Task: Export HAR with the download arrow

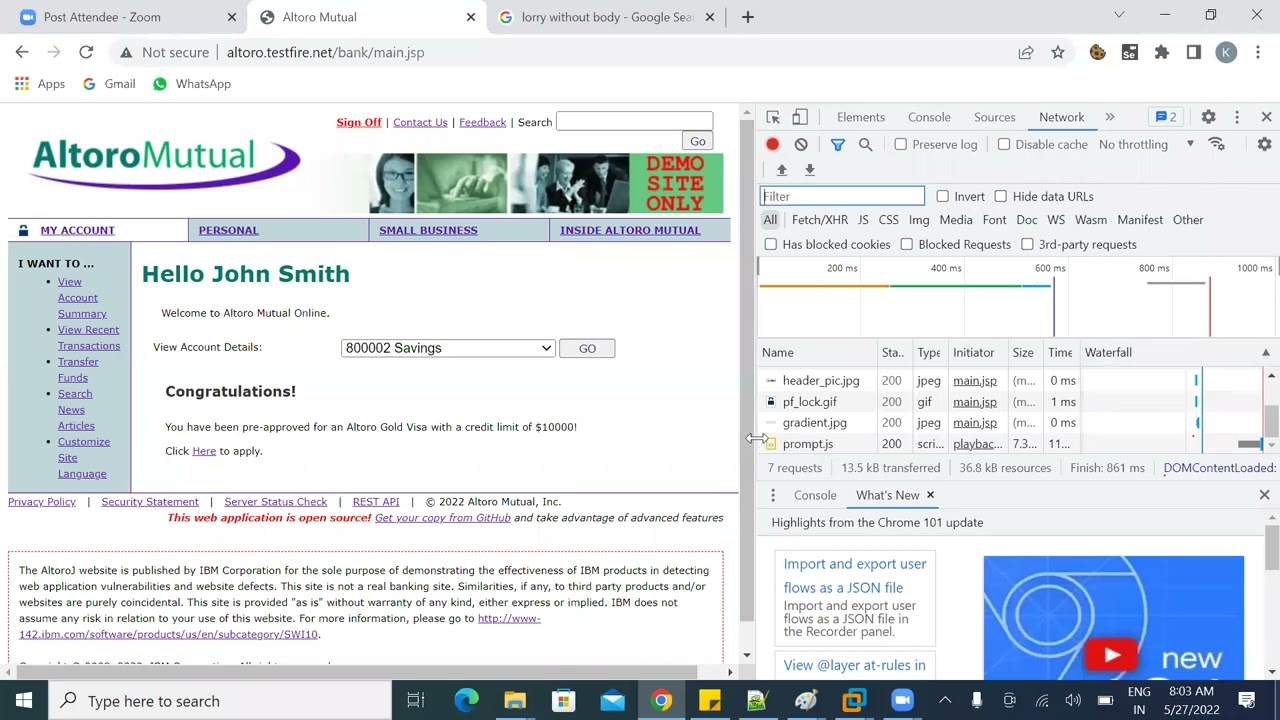Action: (810, 170)
